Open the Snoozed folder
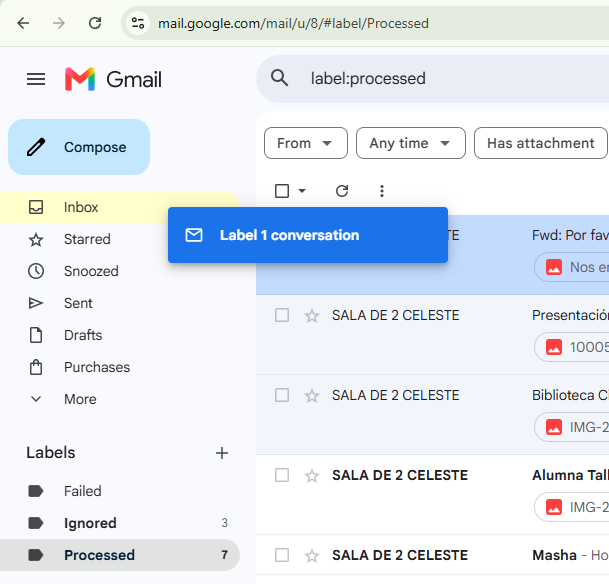This screenshot has width=609, height=584. (91, 271)
